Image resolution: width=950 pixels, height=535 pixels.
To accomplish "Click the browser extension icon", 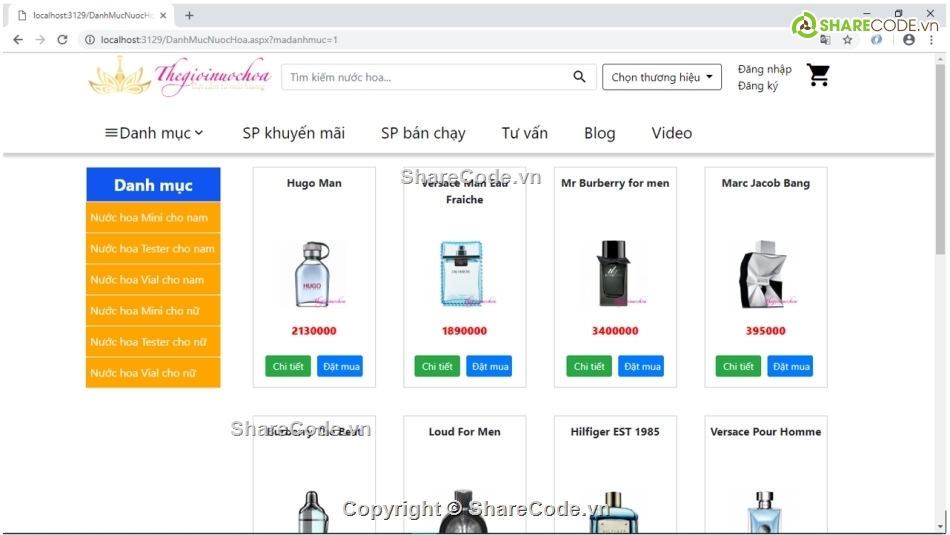I will click(x=876, y=40).
